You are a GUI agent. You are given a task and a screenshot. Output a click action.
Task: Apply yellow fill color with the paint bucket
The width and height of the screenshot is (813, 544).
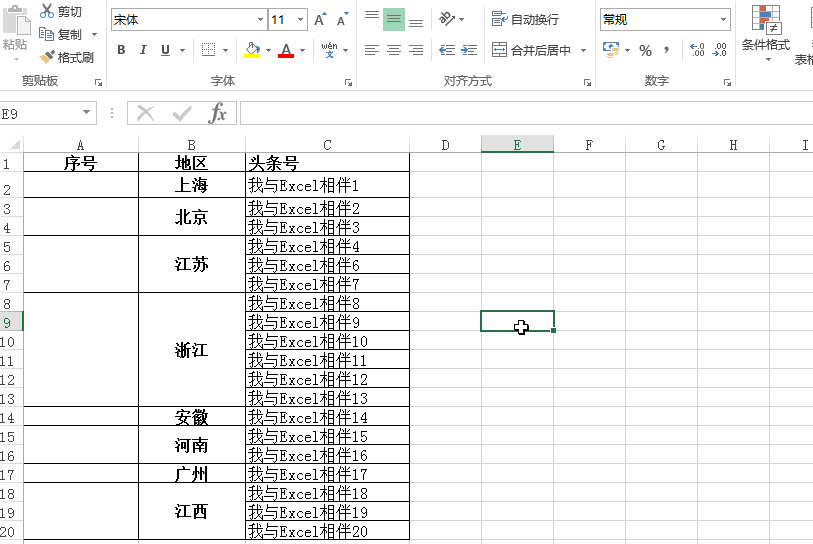click(253, 50)
